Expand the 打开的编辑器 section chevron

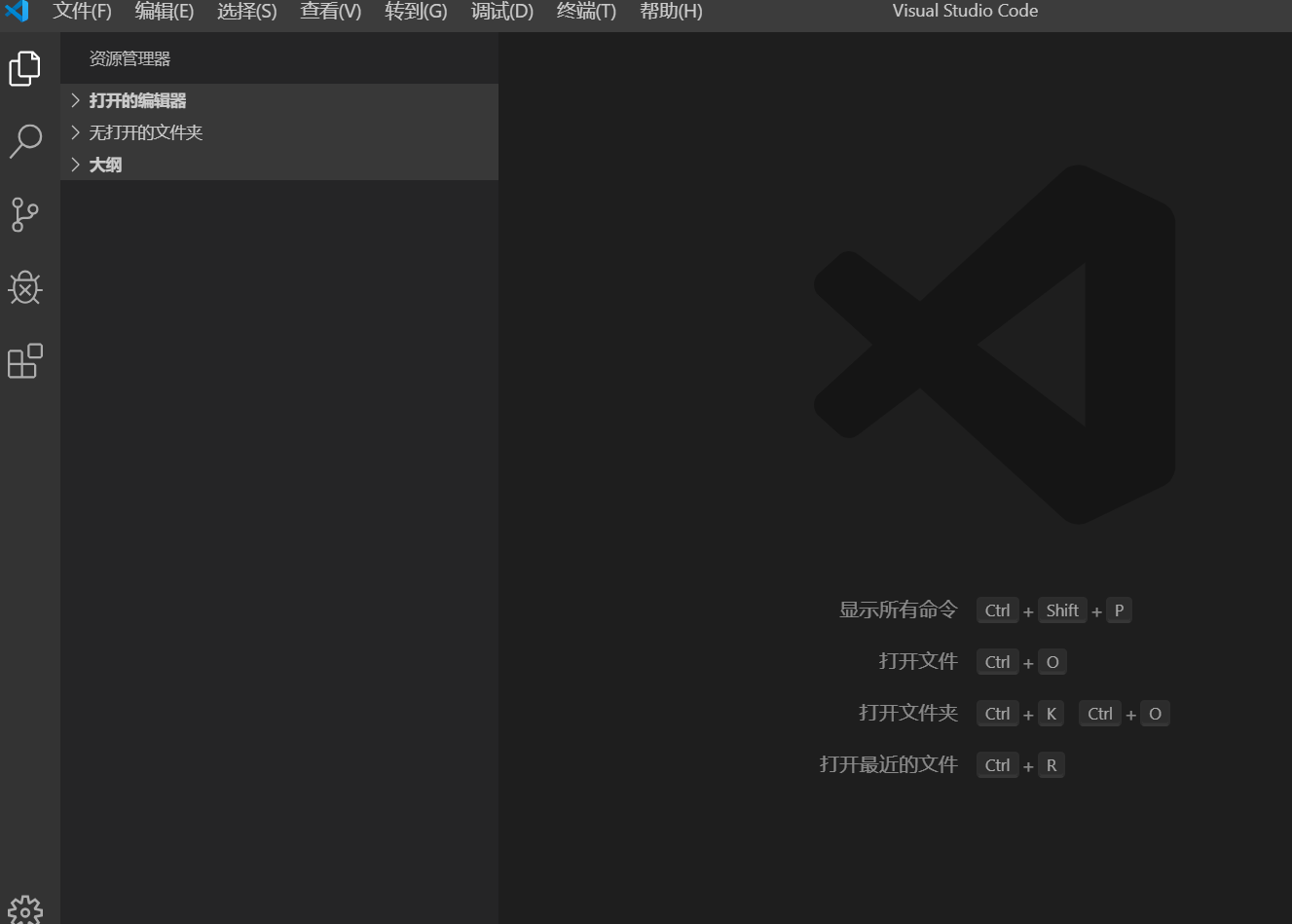coord(76,100)
